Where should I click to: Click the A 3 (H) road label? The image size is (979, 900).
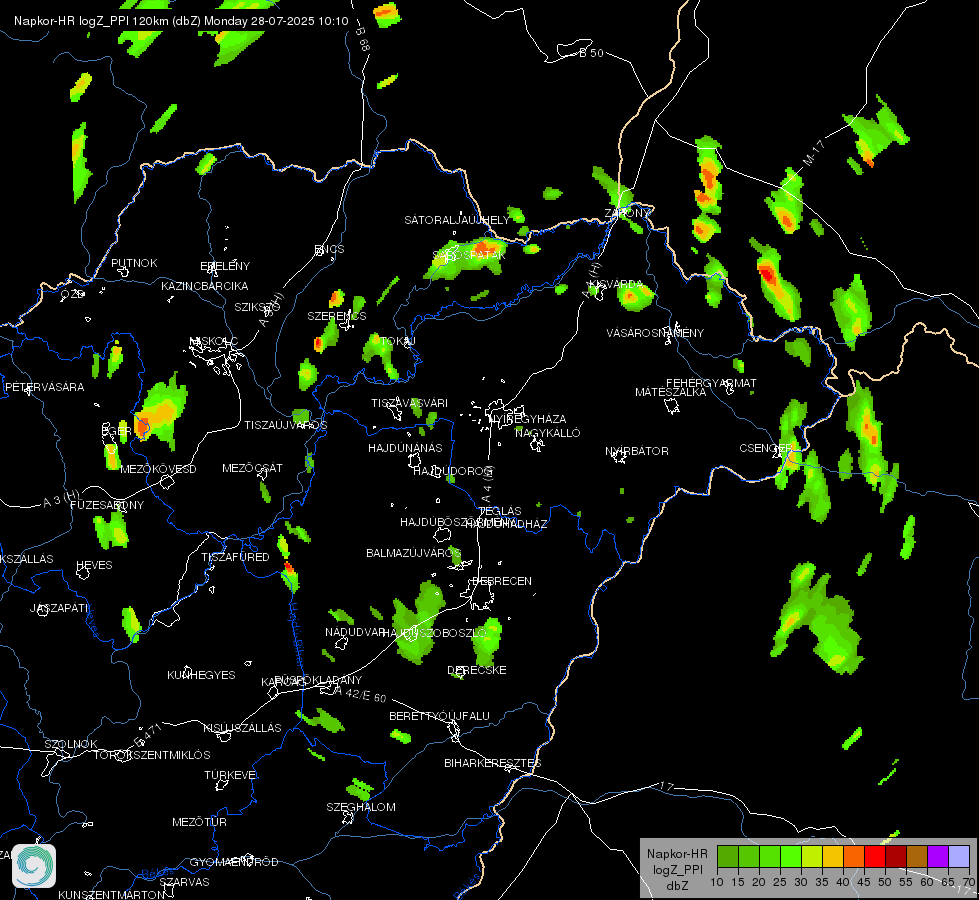click(62, 498)
